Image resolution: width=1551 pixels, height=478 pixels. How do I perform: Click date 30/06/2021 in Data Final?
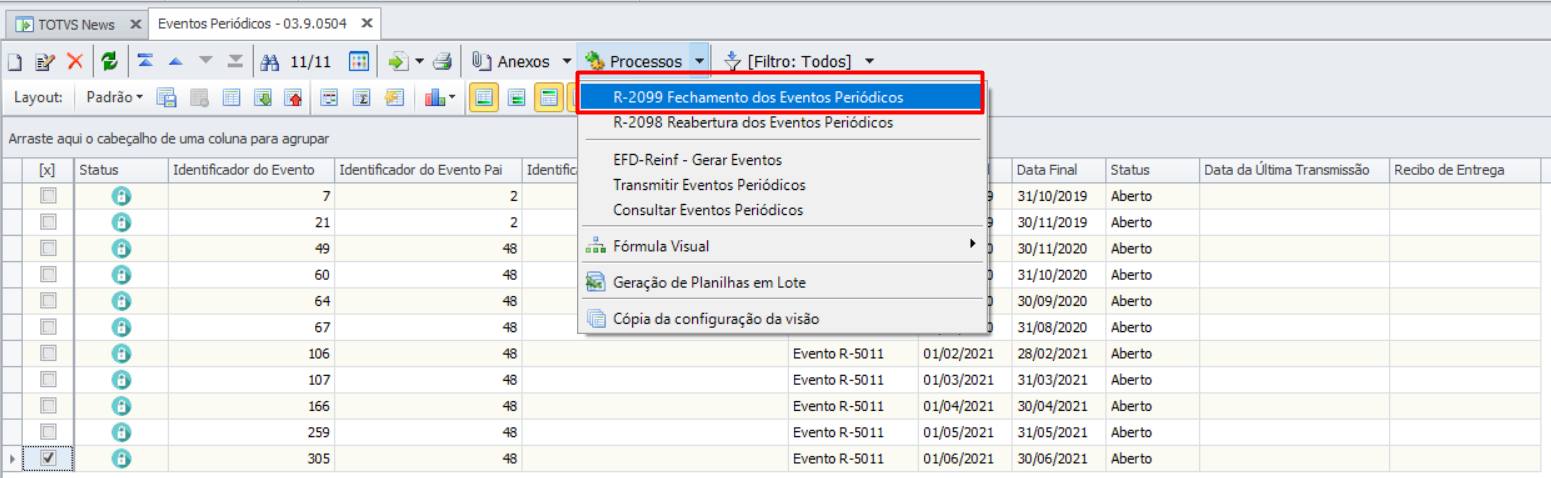pyautogui.click(x=1058, y=458)
